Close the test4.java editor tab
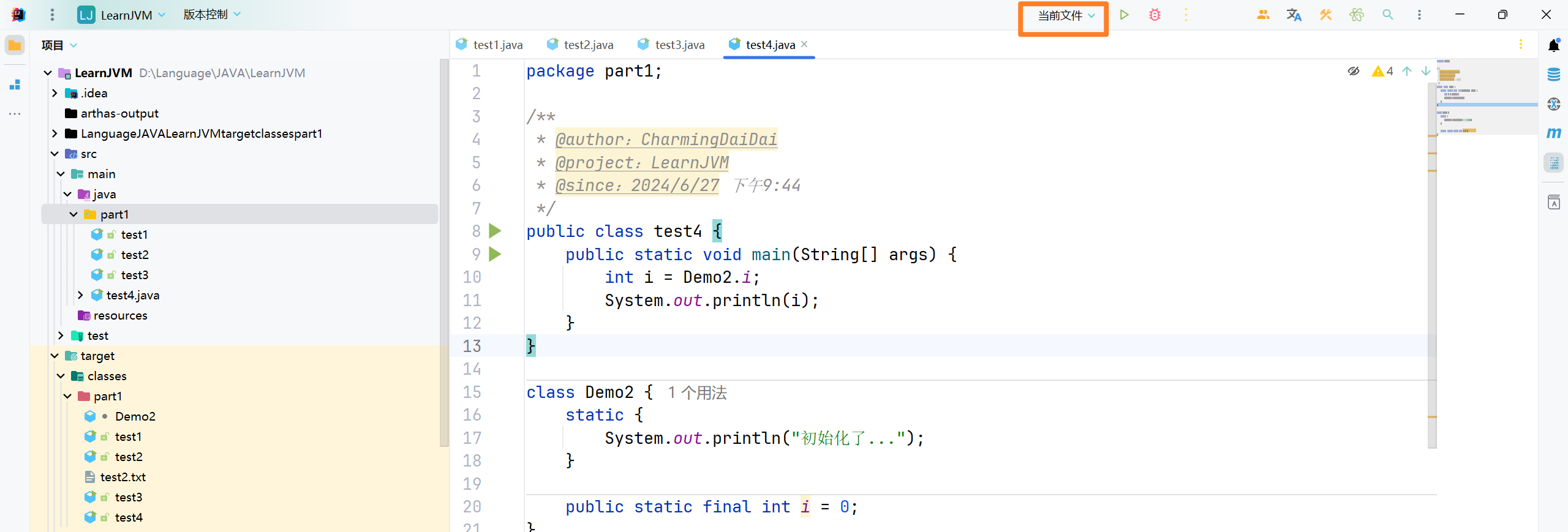1568x532 pixels. point(804,44)
